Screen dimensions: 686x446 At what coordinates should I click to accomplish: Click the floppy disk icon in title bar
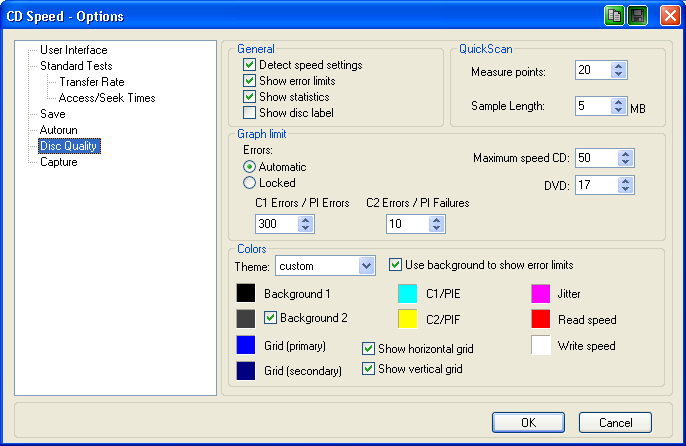(636, 16)
